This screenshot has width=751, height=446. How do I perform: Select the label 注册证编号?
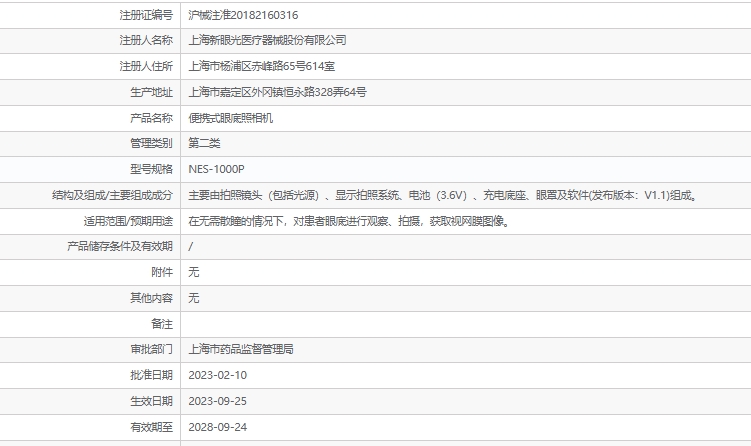146,15
